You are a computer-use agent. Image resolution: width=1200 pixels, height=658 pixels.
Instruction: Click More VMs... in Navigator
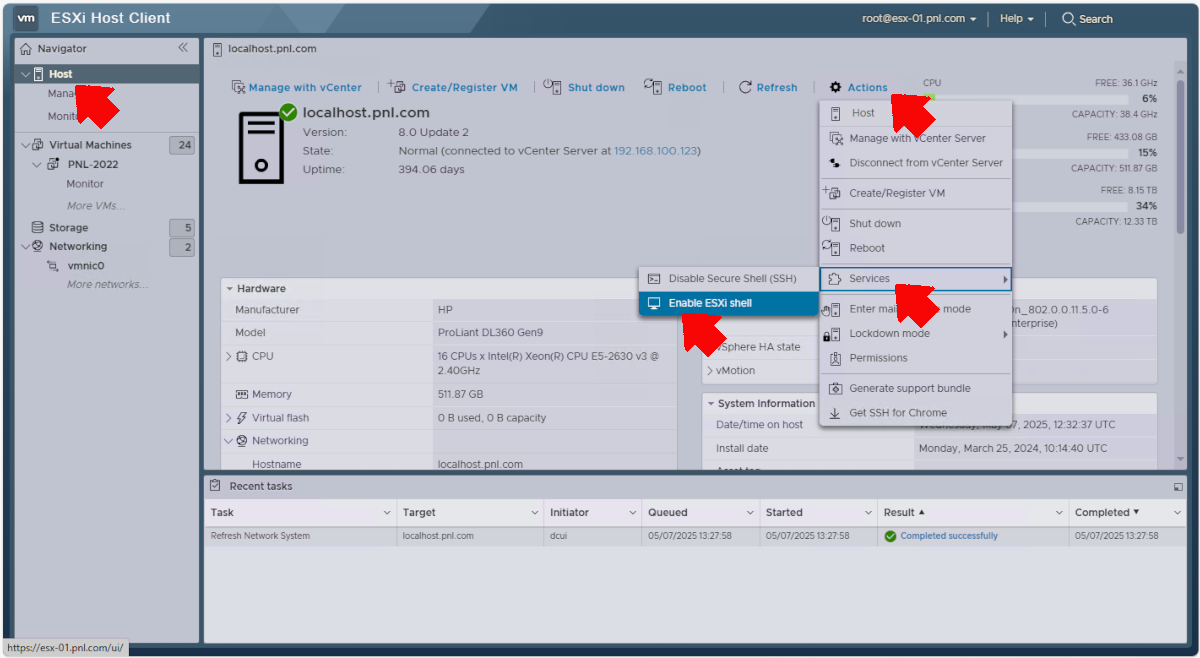click(x=96, y=206)
